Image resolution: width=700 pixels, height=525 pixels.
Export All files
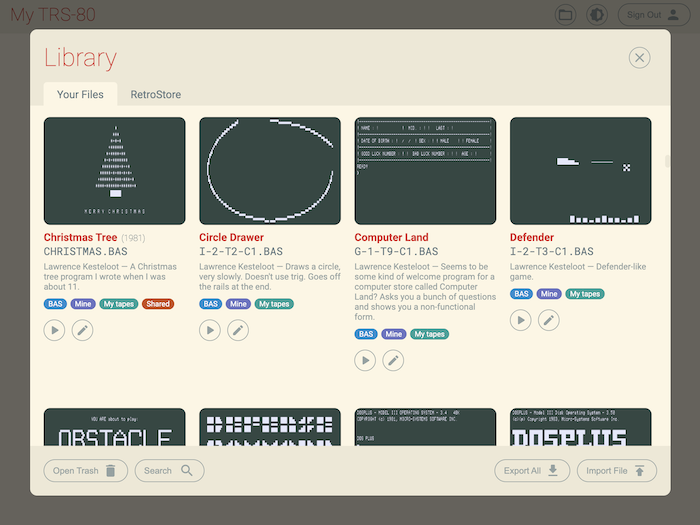point(532,471)
